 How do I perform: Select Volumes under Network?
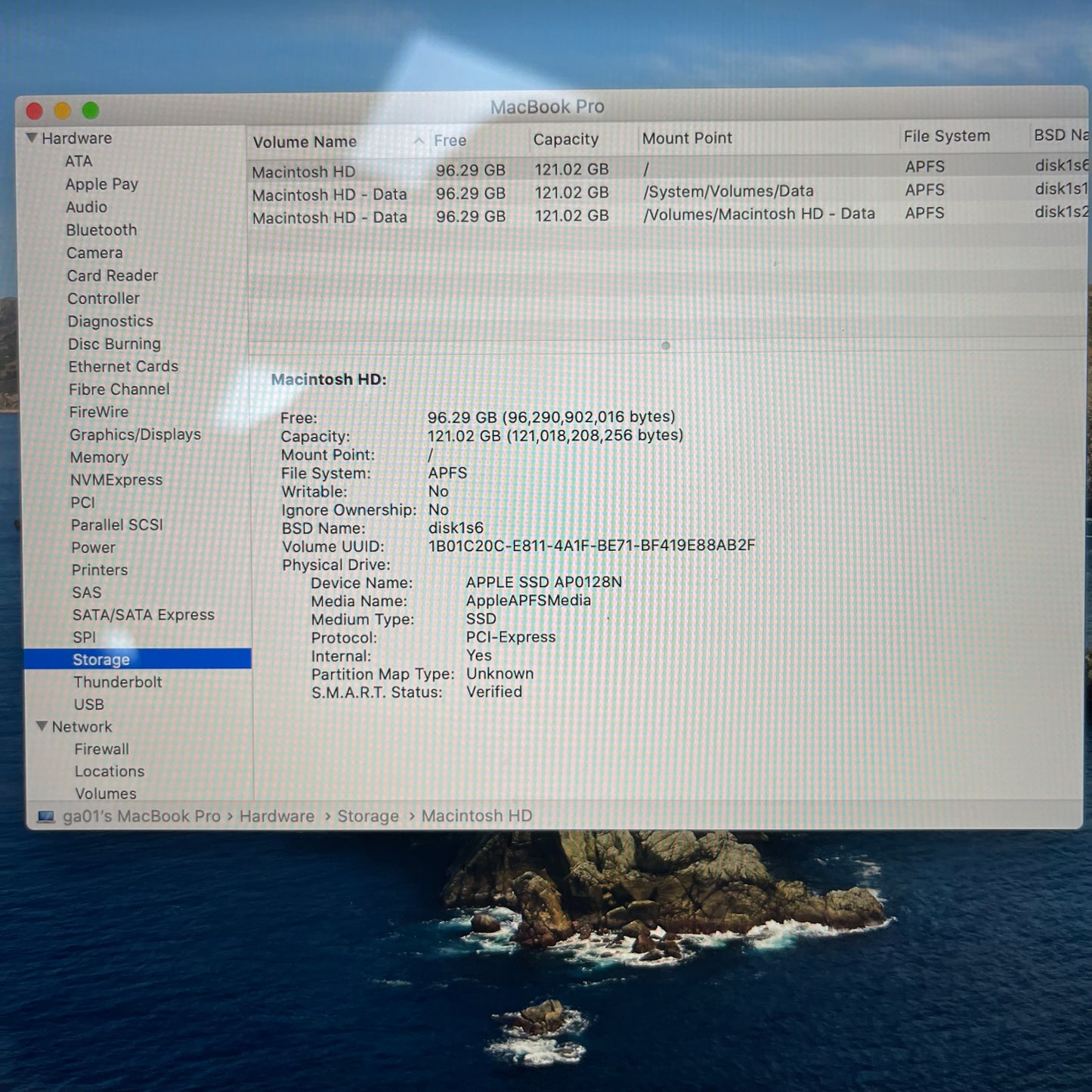105,793
